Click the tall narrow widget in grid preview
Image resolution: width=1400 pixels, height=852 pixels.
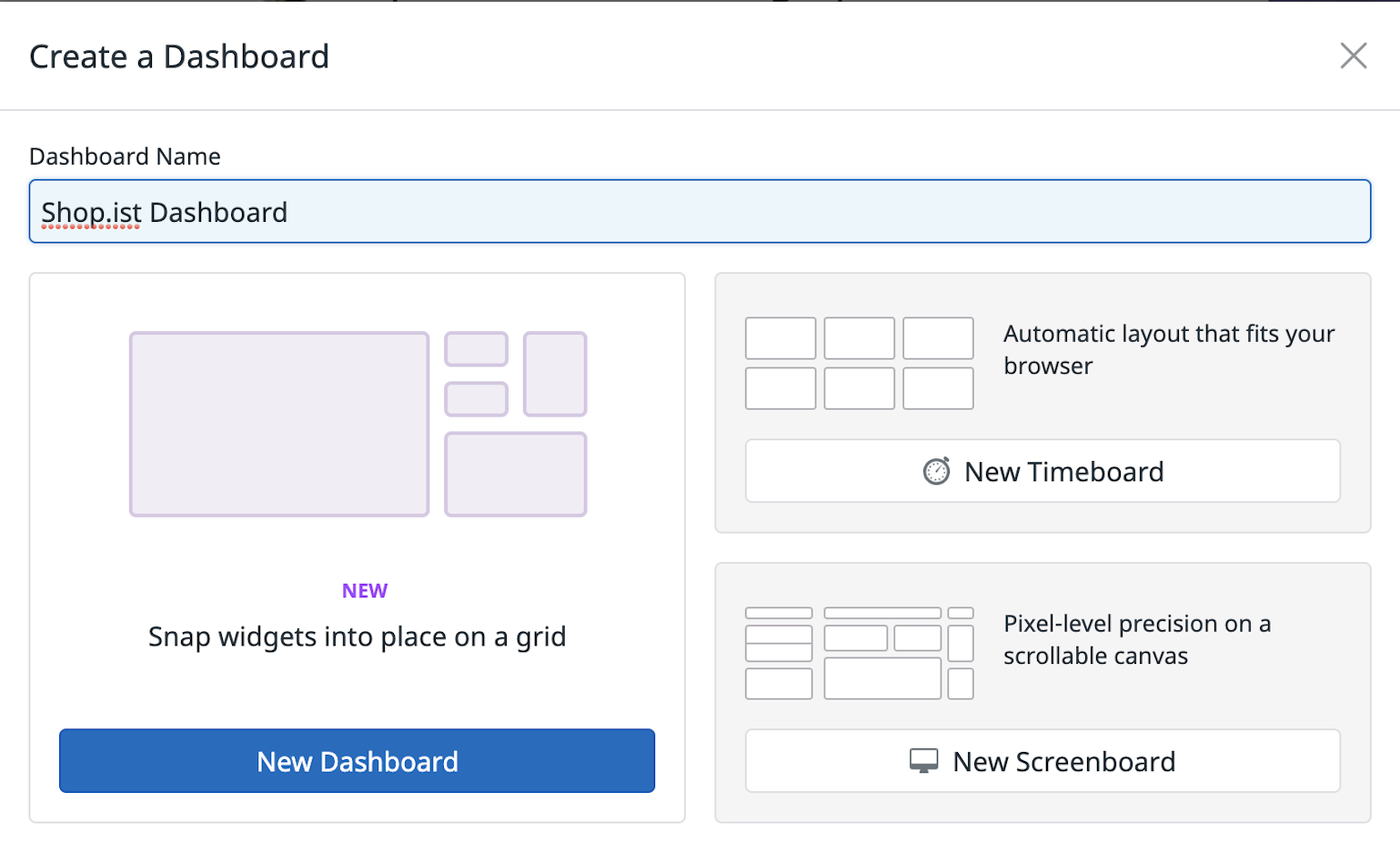[x=555, y=374]
